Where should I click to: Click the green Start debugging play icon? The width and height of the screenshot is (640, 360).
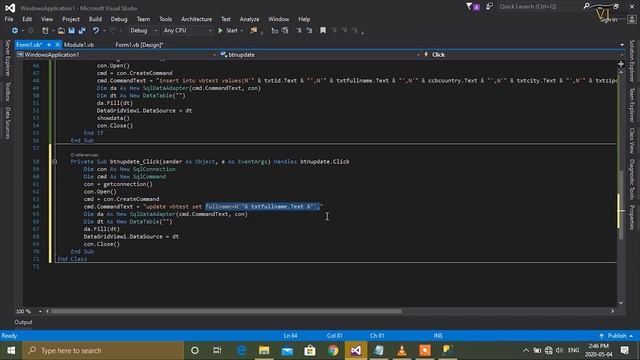click(220, 31)
